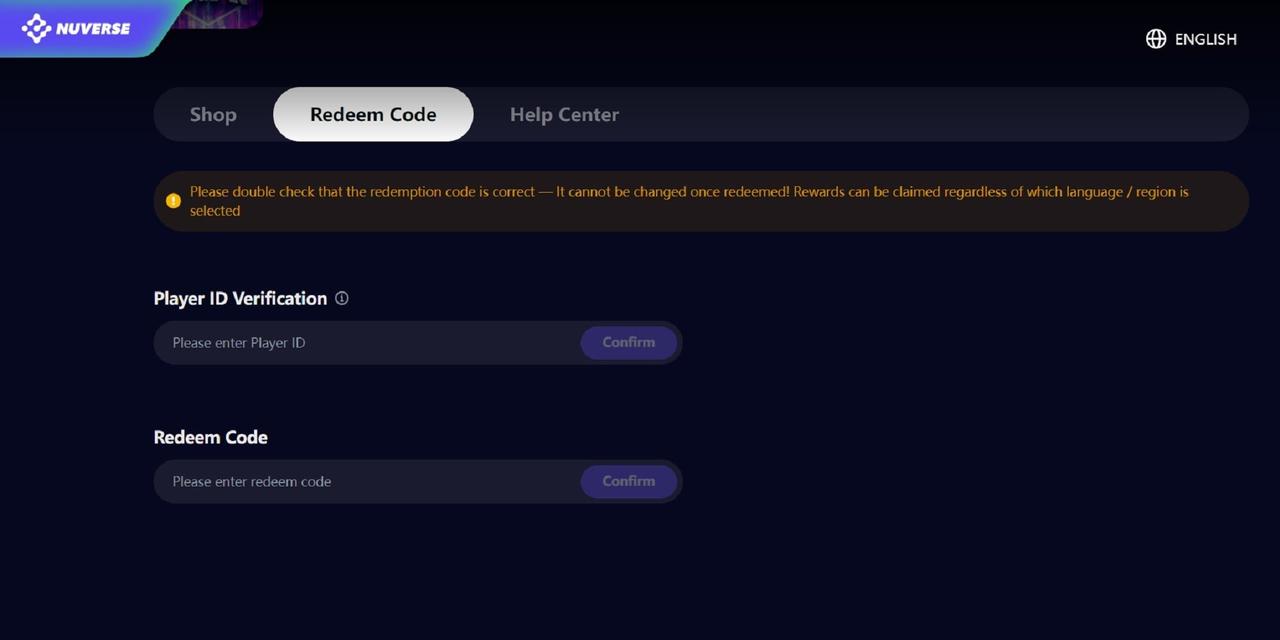Click the info icon beside Player ID Verification

[342, 298]
